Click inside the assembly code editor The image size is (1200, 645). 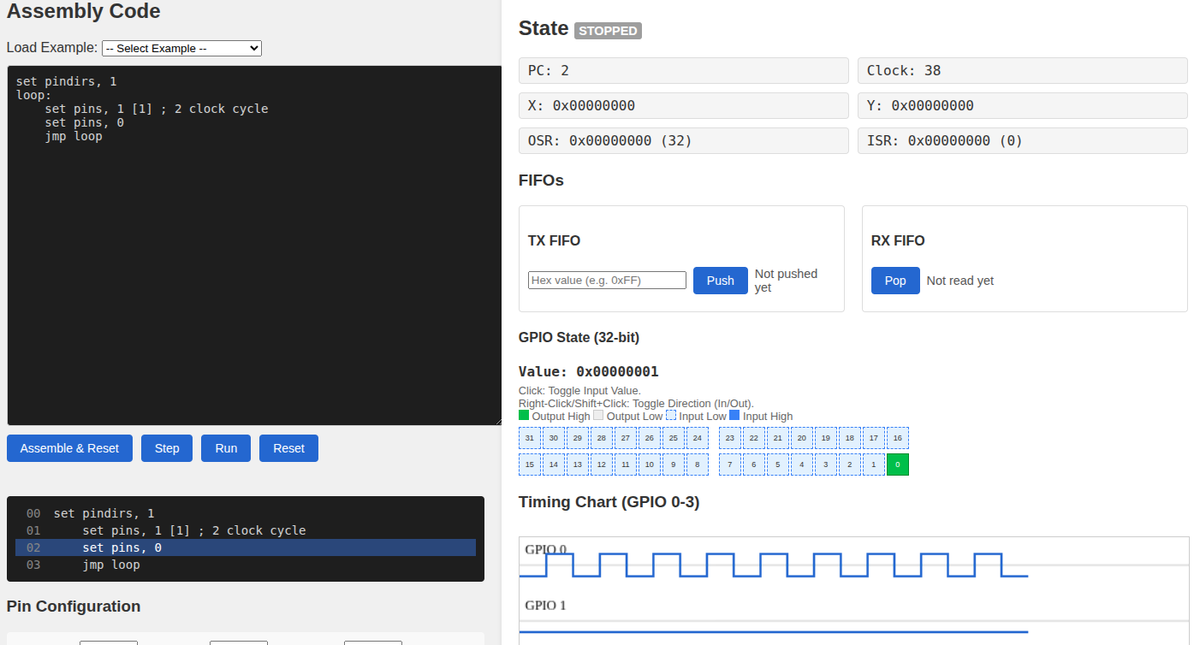tap(254, 245)
